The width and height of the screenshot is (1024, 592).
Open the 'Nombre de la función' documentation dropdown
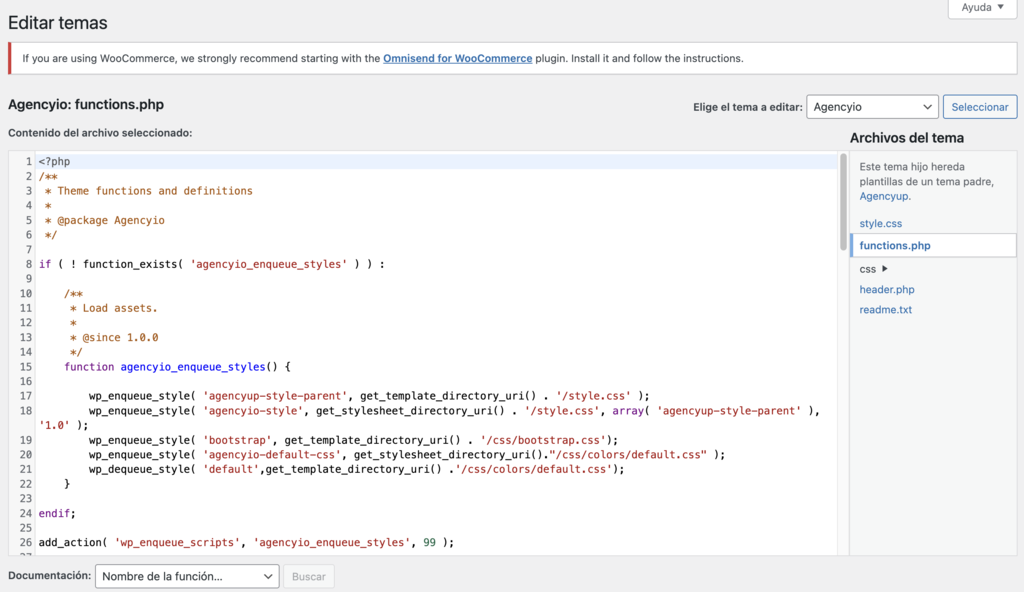[x=186, y=576]
